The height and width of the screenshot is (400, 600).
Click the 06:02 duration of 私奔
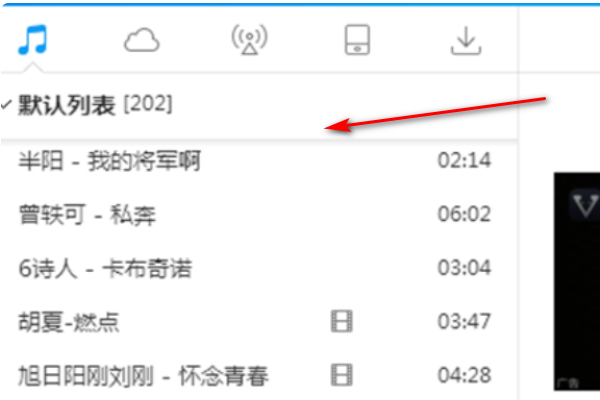464,214
